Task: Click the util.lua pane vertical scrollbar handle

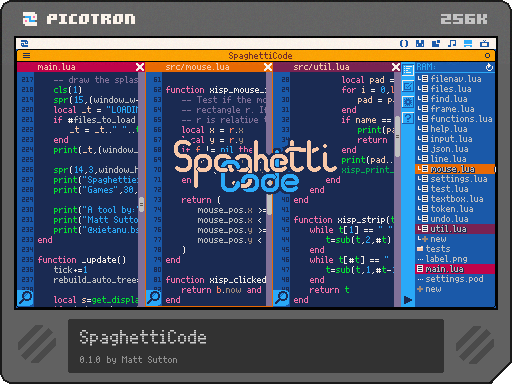Action: [x=397, y=136]
